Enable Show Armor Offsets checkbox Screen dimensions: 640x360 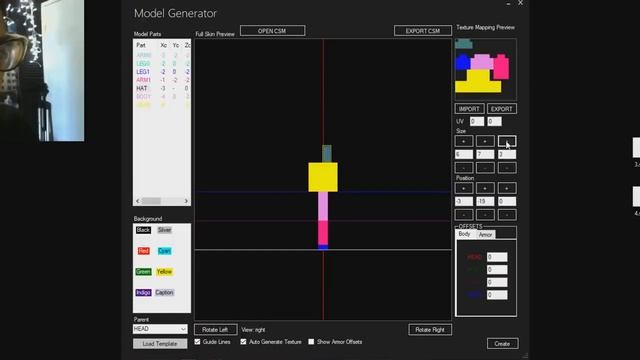tap(311, 342)
